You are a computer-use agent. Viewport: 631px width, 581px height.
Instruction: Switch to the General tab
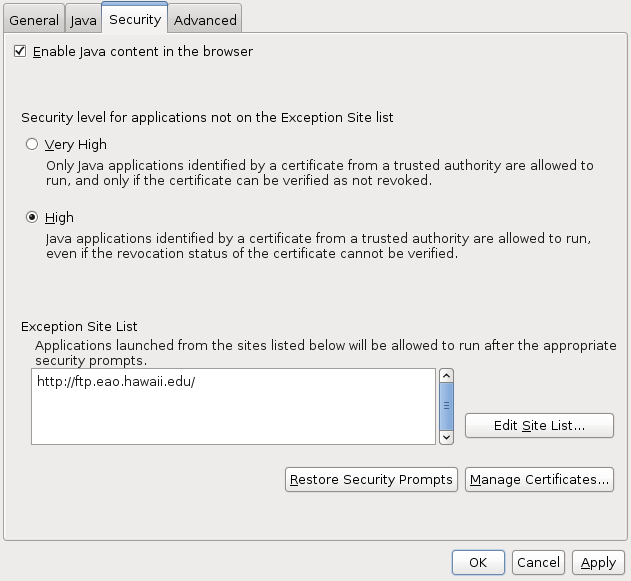click(x=34, y=20)
